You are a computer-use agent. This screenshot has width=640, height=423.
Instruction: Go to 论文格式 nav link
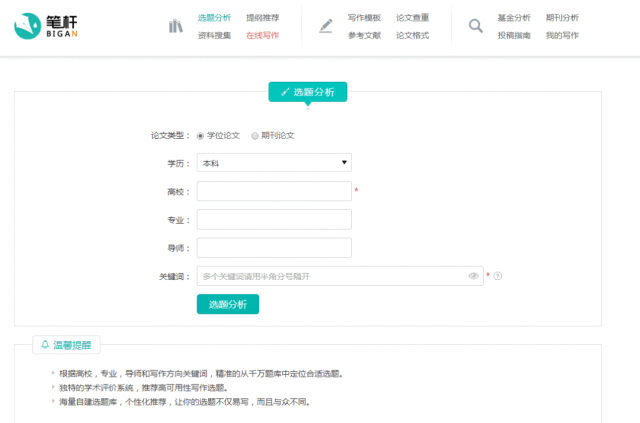412,36
